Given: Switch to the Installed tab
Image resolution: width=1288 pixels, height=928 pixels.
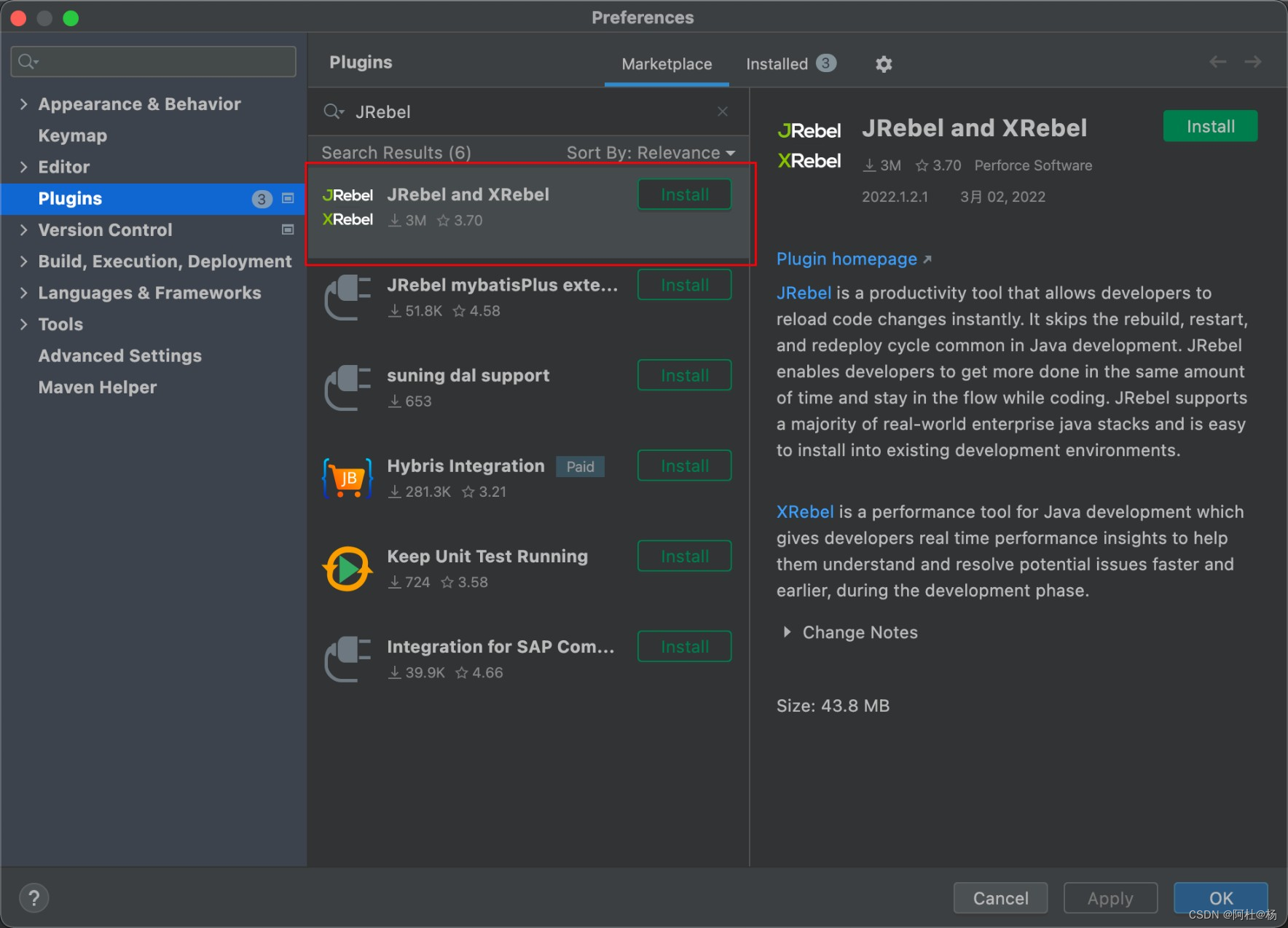Looking at the screenshot, I should click(x=790, y=64).
